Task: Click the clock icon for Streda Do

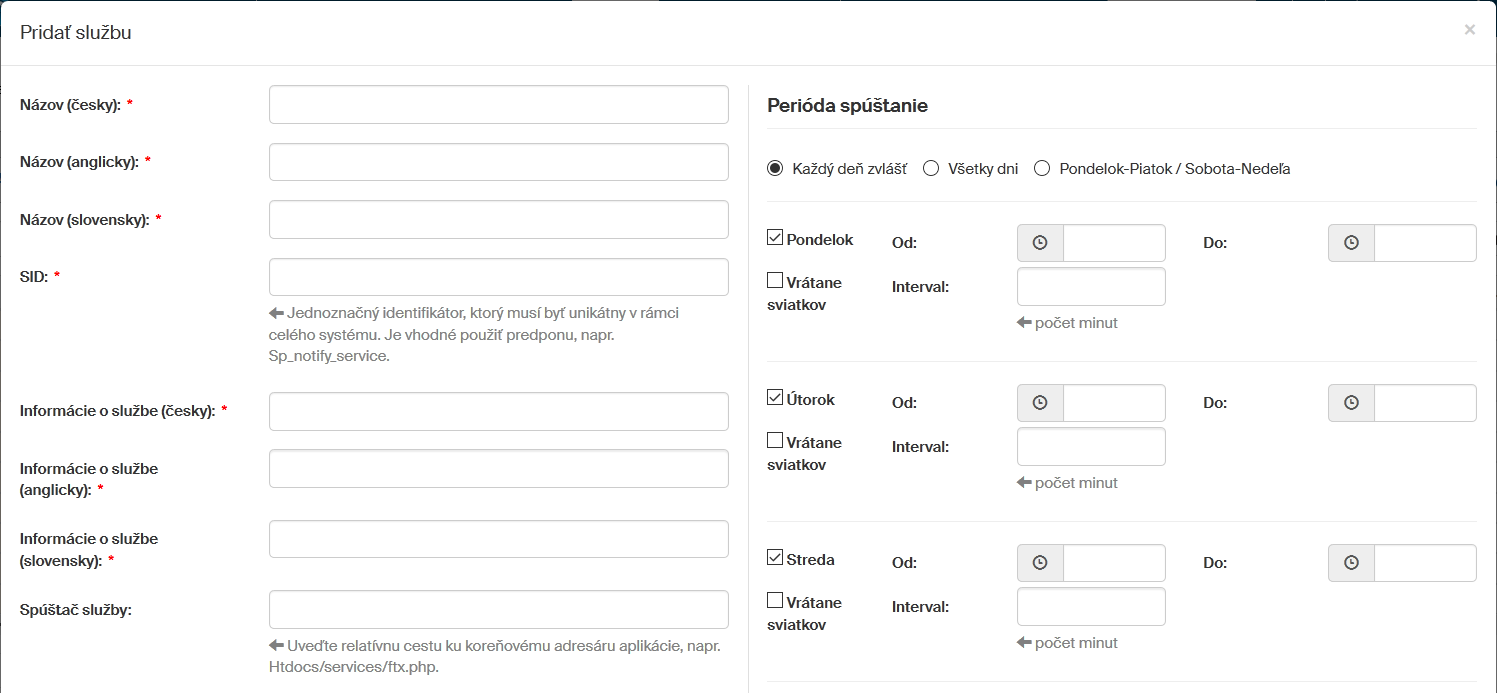Action: (1351, 563)
